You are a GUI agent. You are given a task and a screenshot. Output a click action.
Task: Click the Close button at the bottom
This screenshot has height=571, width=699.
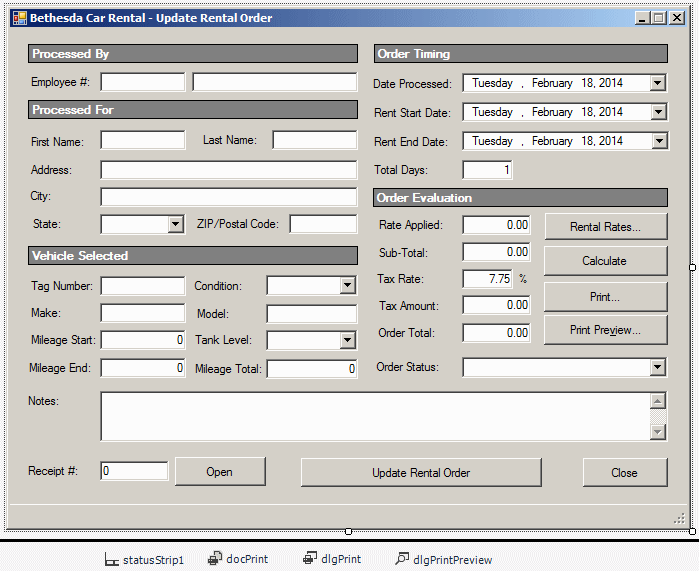click(x=625, y=472)
